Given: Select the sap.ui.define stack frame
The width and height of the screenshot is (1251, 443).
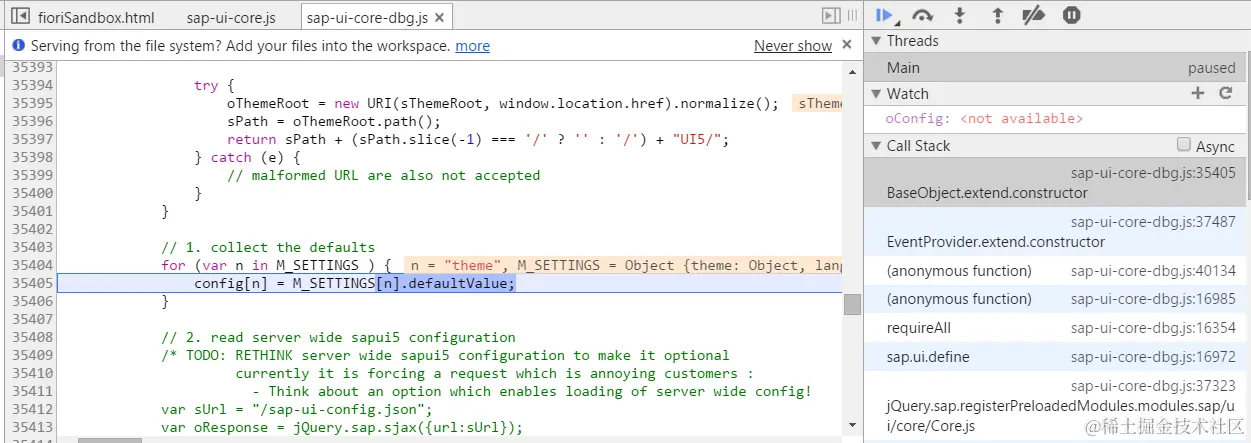Looking at the screenshot, I should tap(1057, 356).
